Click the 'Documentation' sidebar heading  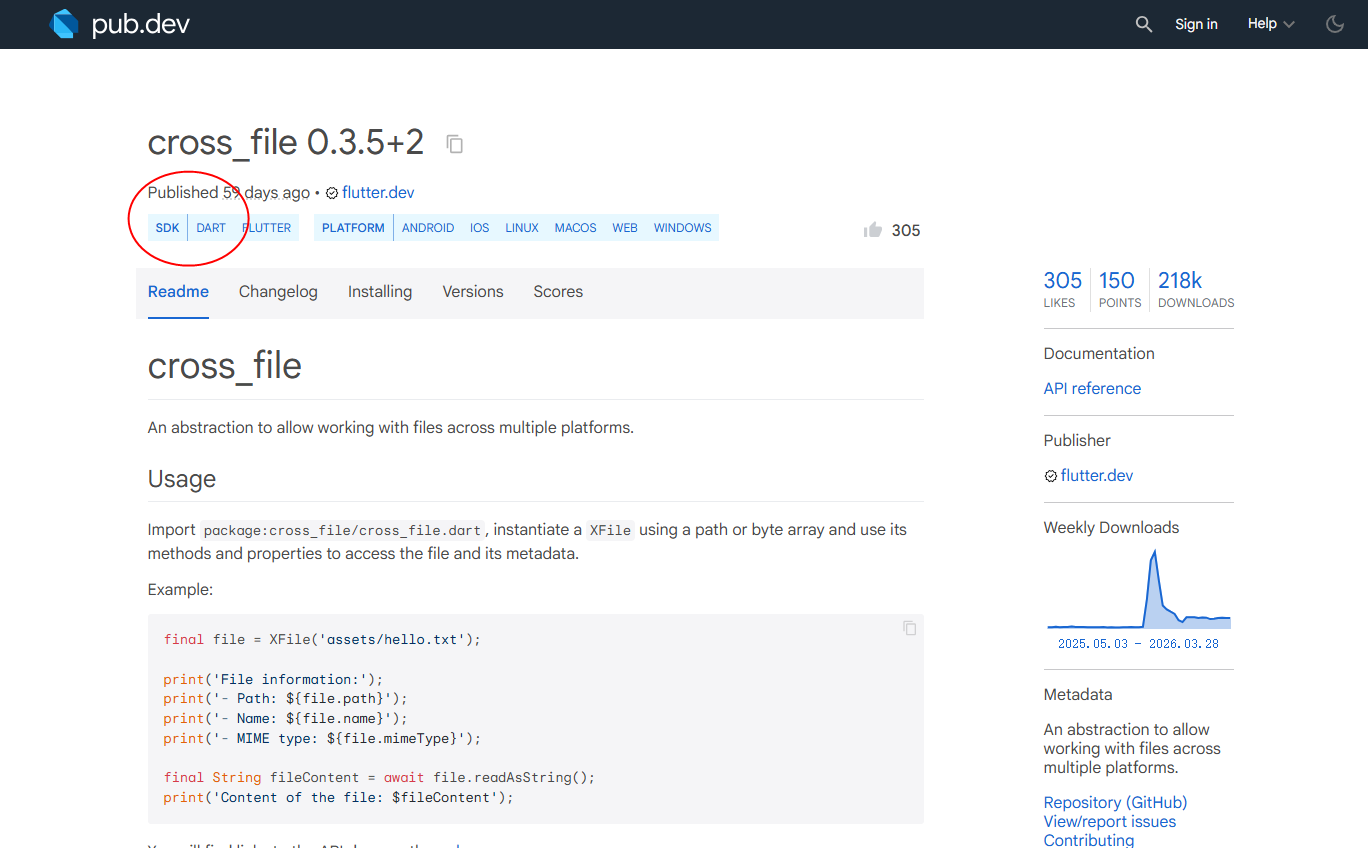click(x=1099, y=354)
